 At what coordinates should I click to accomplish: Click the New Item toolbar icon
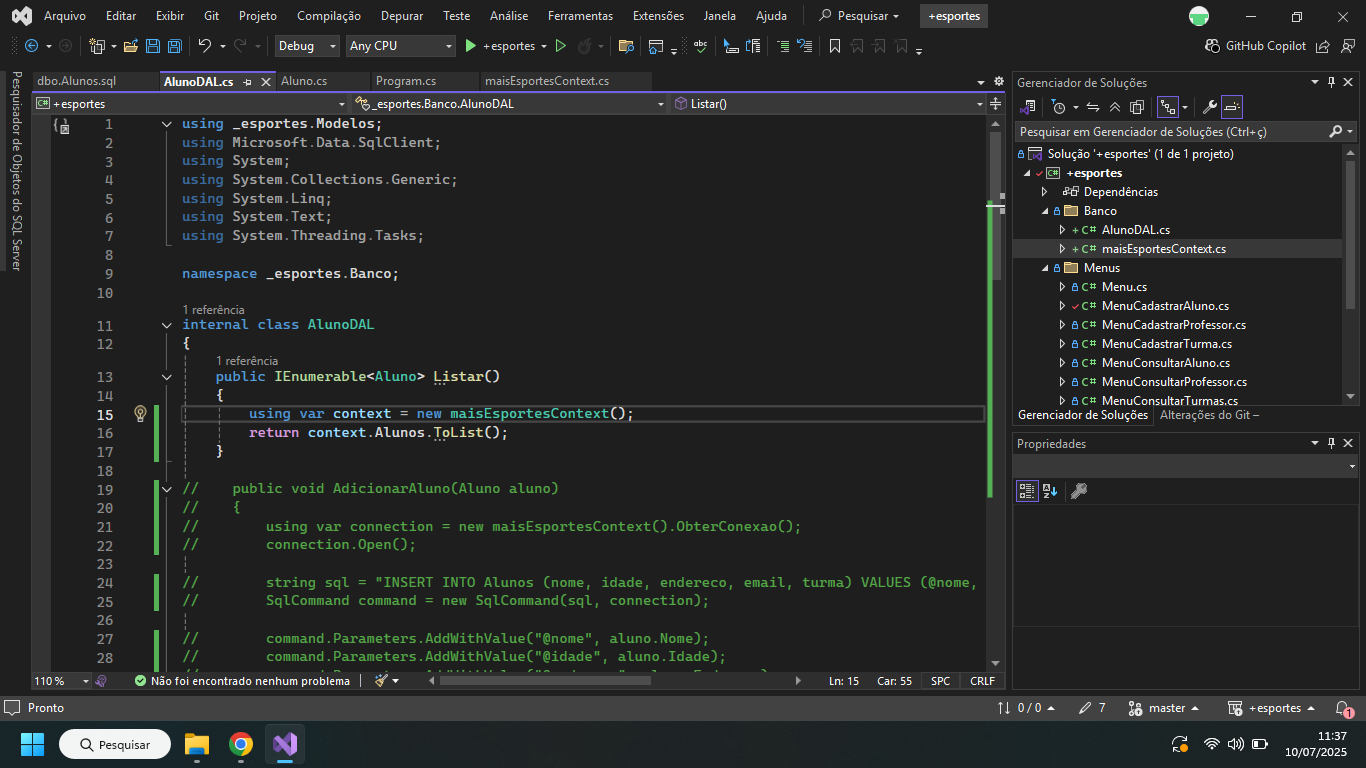click(97, 46)
